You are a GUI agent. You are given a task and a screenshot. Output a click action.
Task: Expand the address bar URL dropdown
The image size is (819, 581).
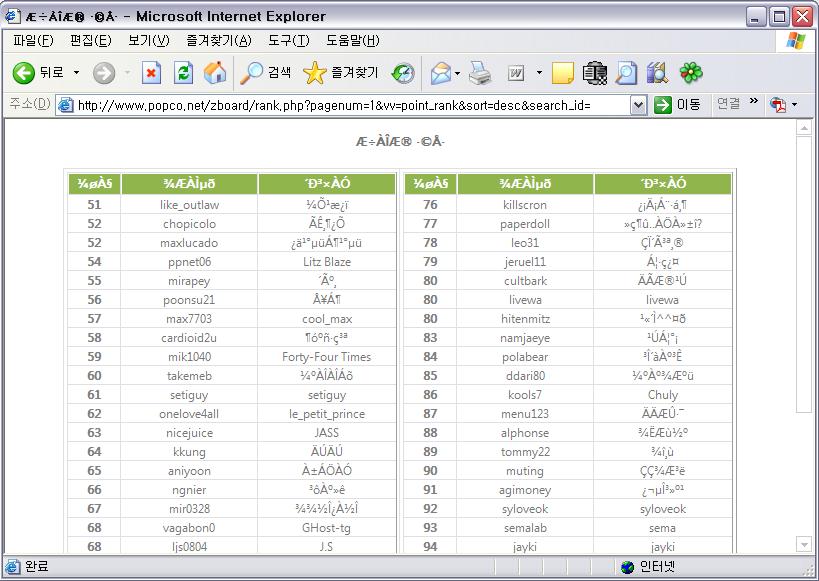(639, 105)
